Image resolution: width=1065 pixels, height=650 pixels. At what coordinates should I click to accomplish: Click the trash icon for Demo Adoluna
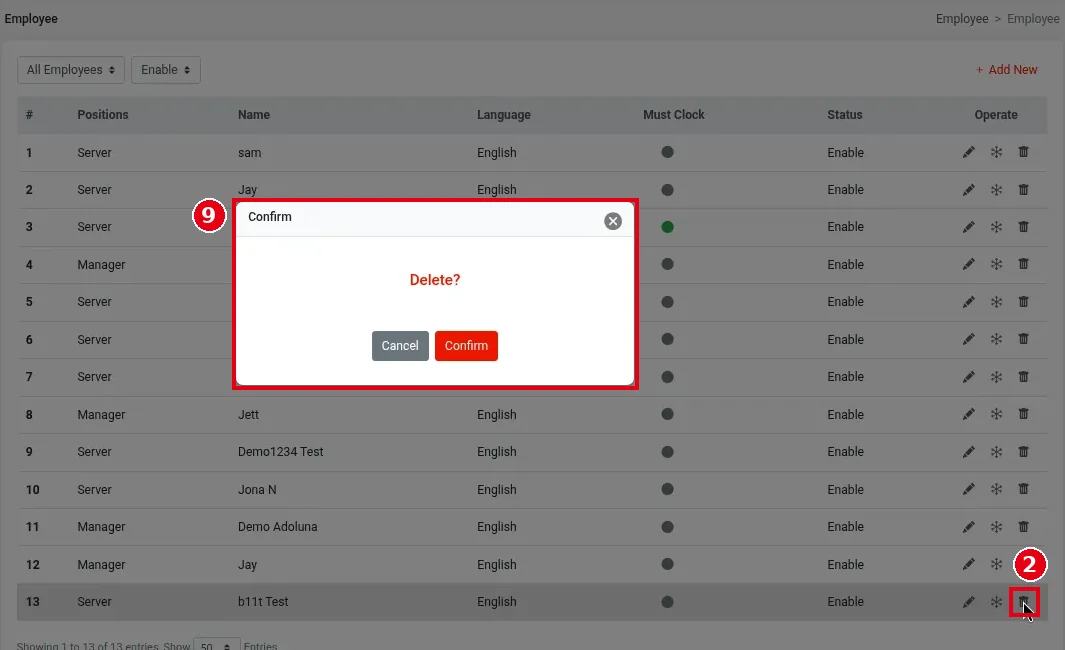(x=1024, y=526)
